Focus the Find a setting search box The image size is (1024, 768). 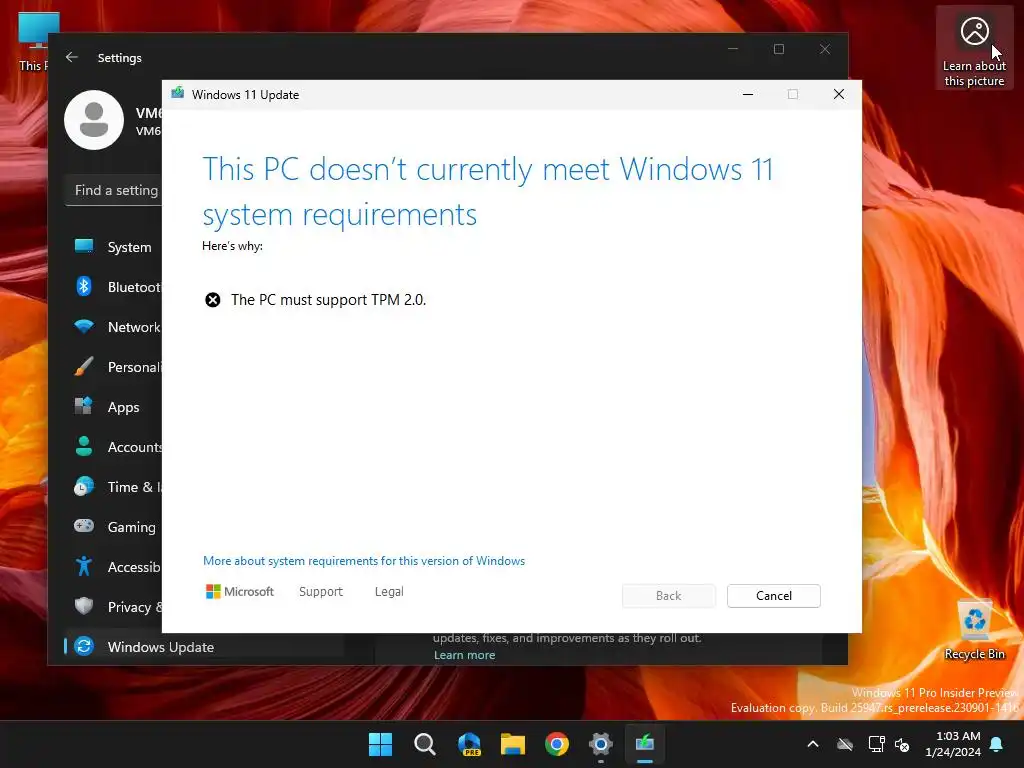(x=114, y=190)
